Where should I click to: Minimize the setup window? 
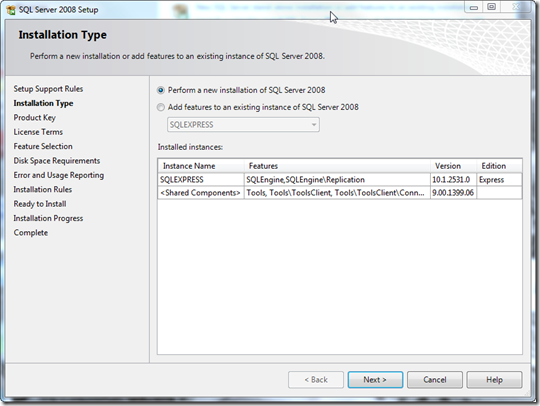click(x=474, y=7)
